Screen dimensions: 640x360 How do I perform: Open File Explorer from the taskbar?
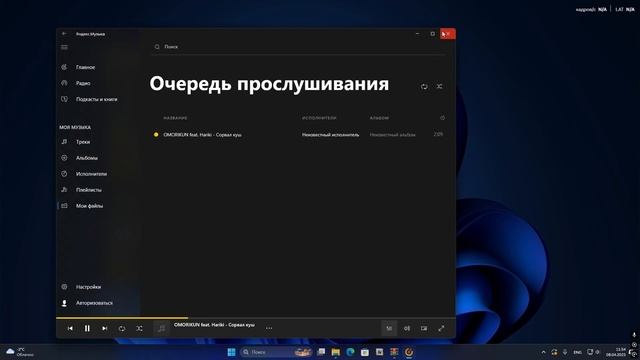[336, 352]
